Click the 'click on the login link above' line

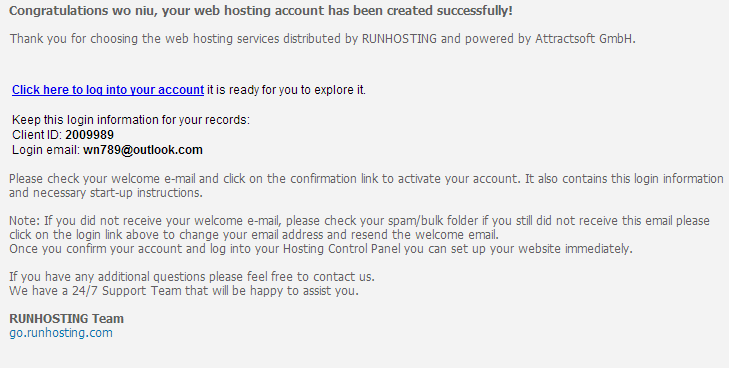pyautogui.click(x=254, y=235)
